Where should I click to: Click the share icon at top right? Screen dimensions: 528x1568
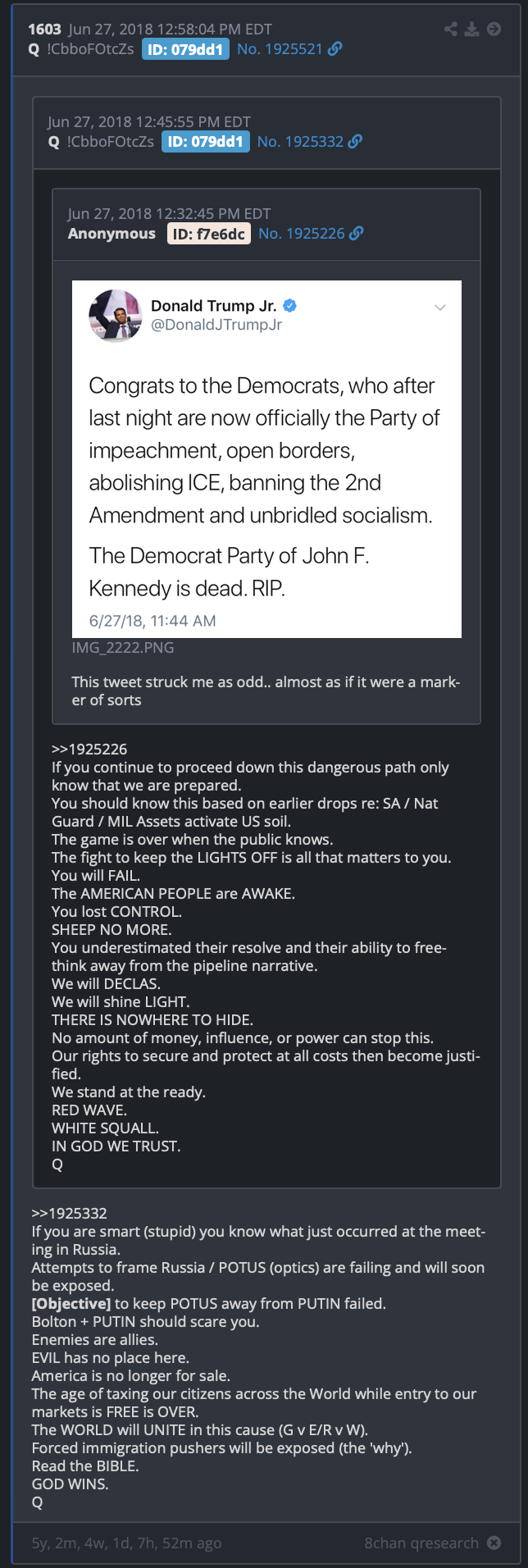tap(451, 29)
